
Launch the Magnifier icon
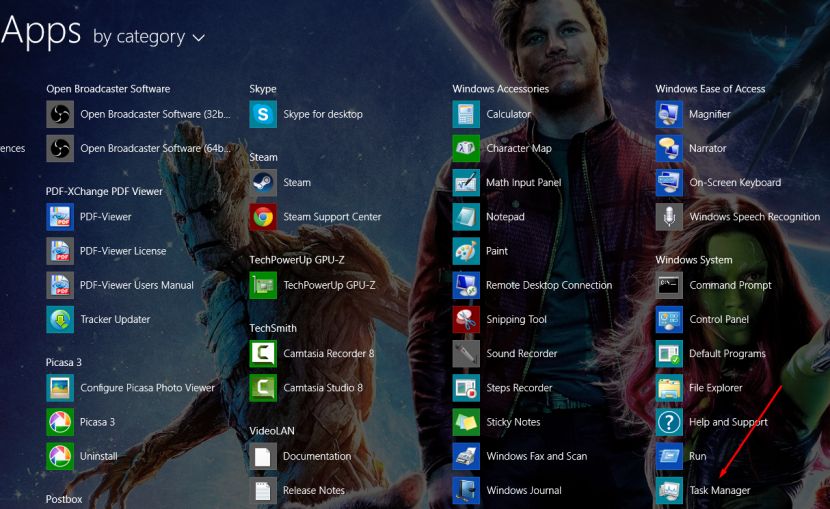(669, 114)
